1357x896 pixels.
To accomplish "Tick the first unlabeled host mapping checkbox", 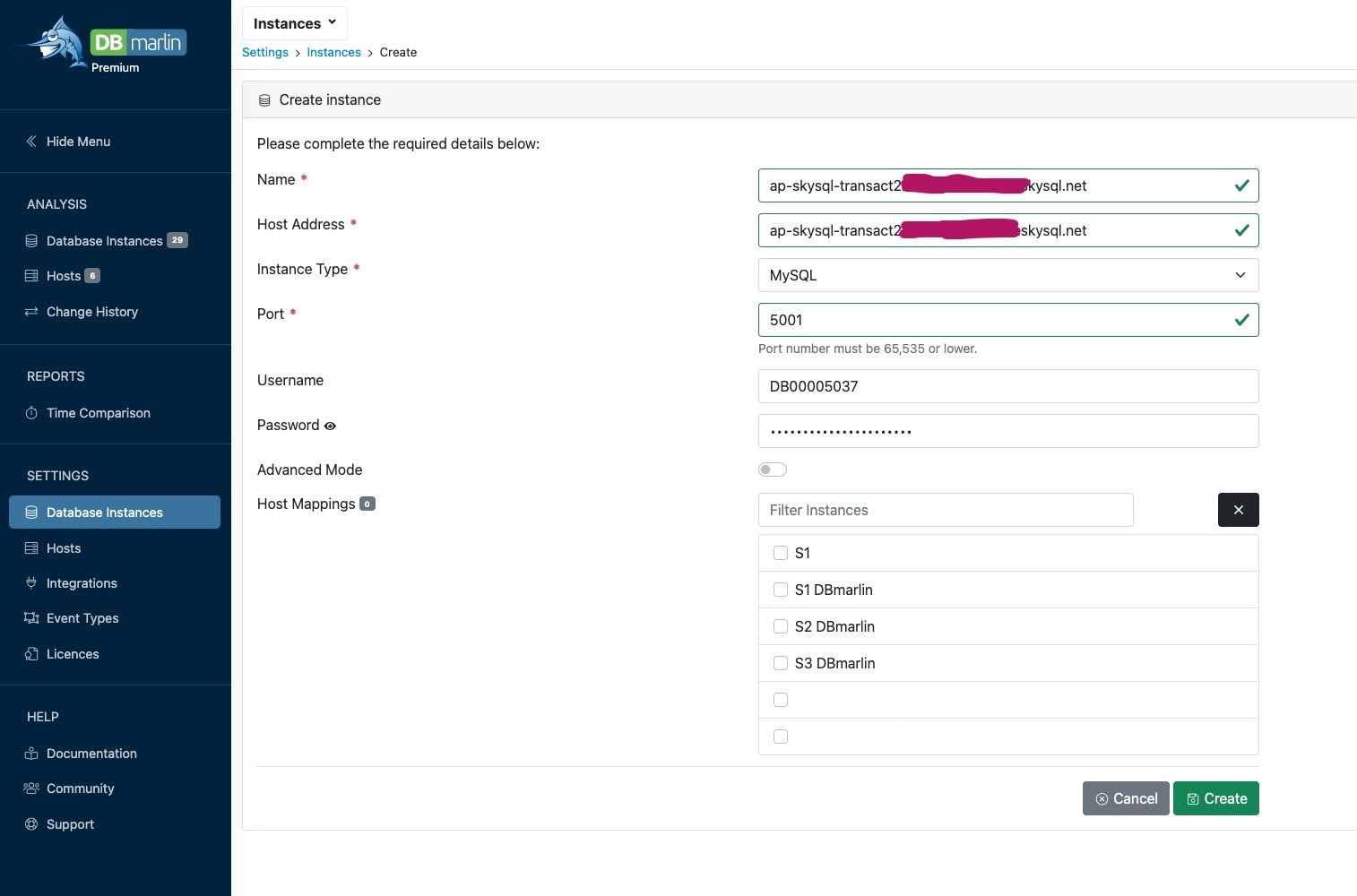I will 781,700.
